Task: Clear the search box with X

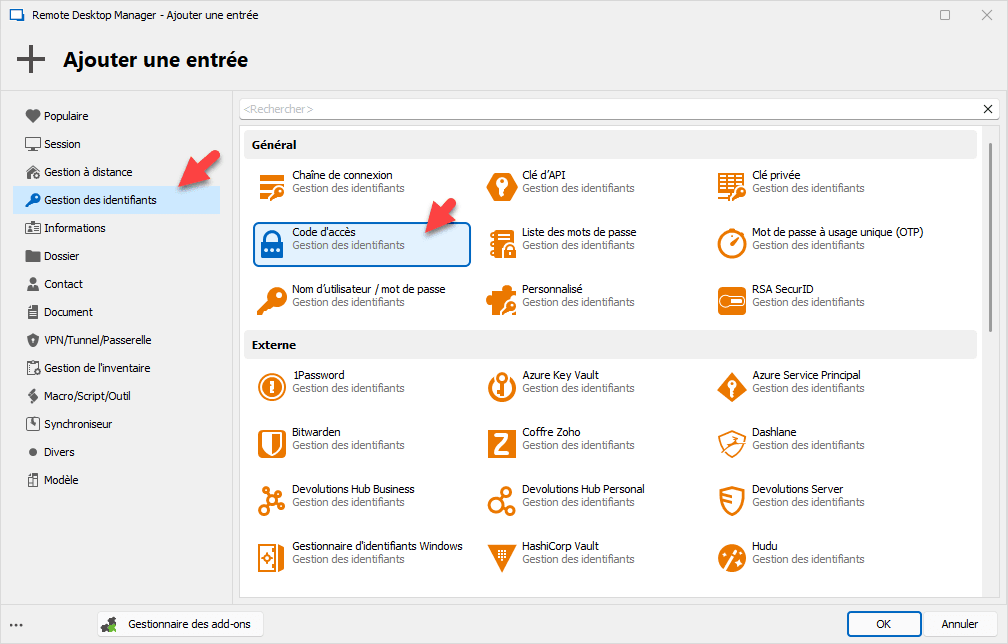Action: [988, 109]
